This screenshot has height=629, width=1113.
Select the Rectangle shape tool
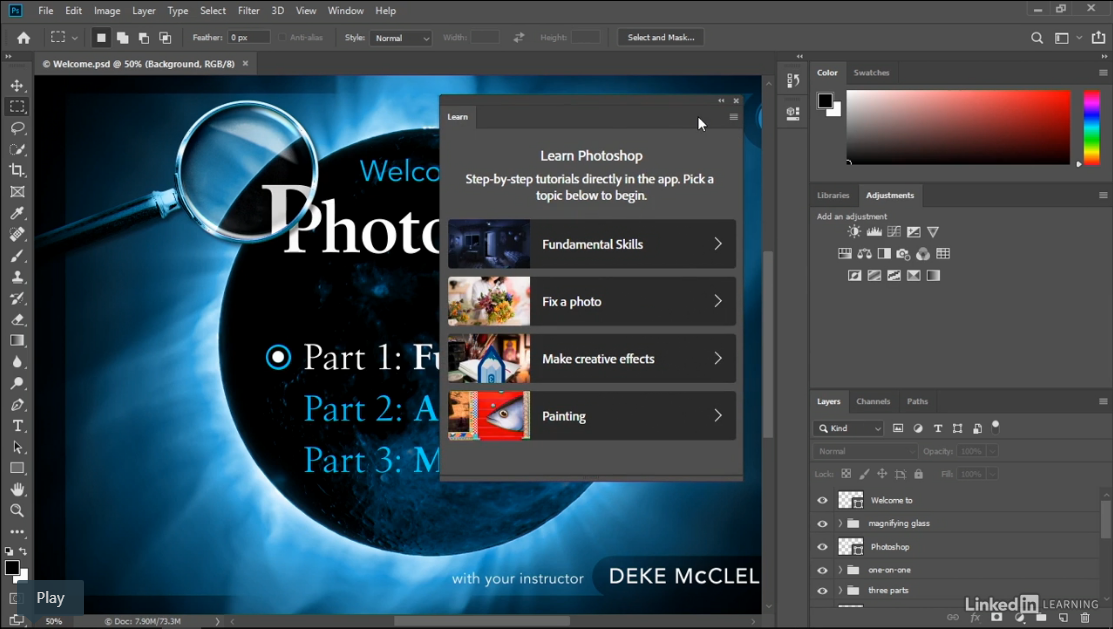17,468
